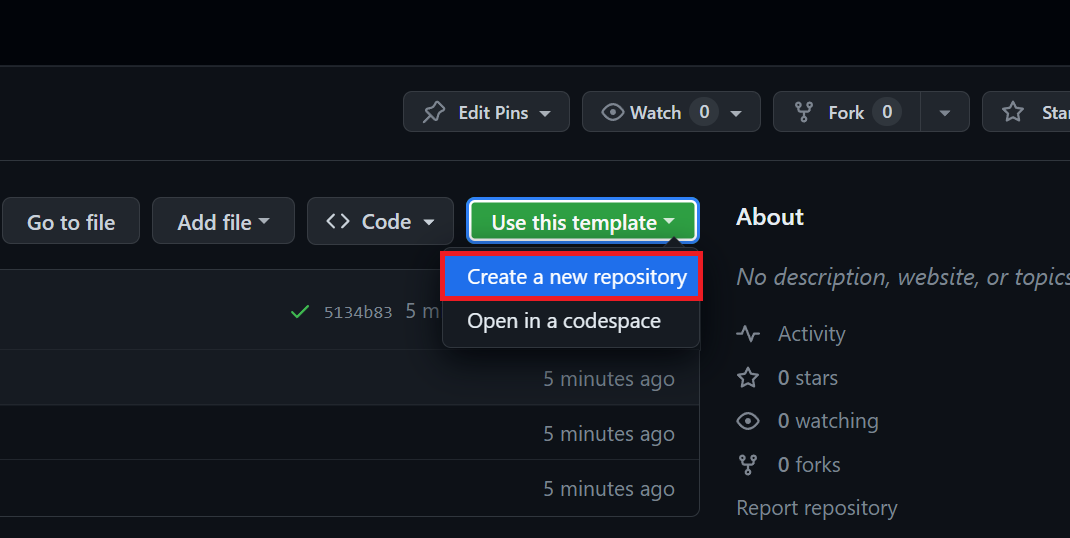Screen dimensions: 1070x538
Task: Click the Edit Pins button
Action: (x=486, y=111)
